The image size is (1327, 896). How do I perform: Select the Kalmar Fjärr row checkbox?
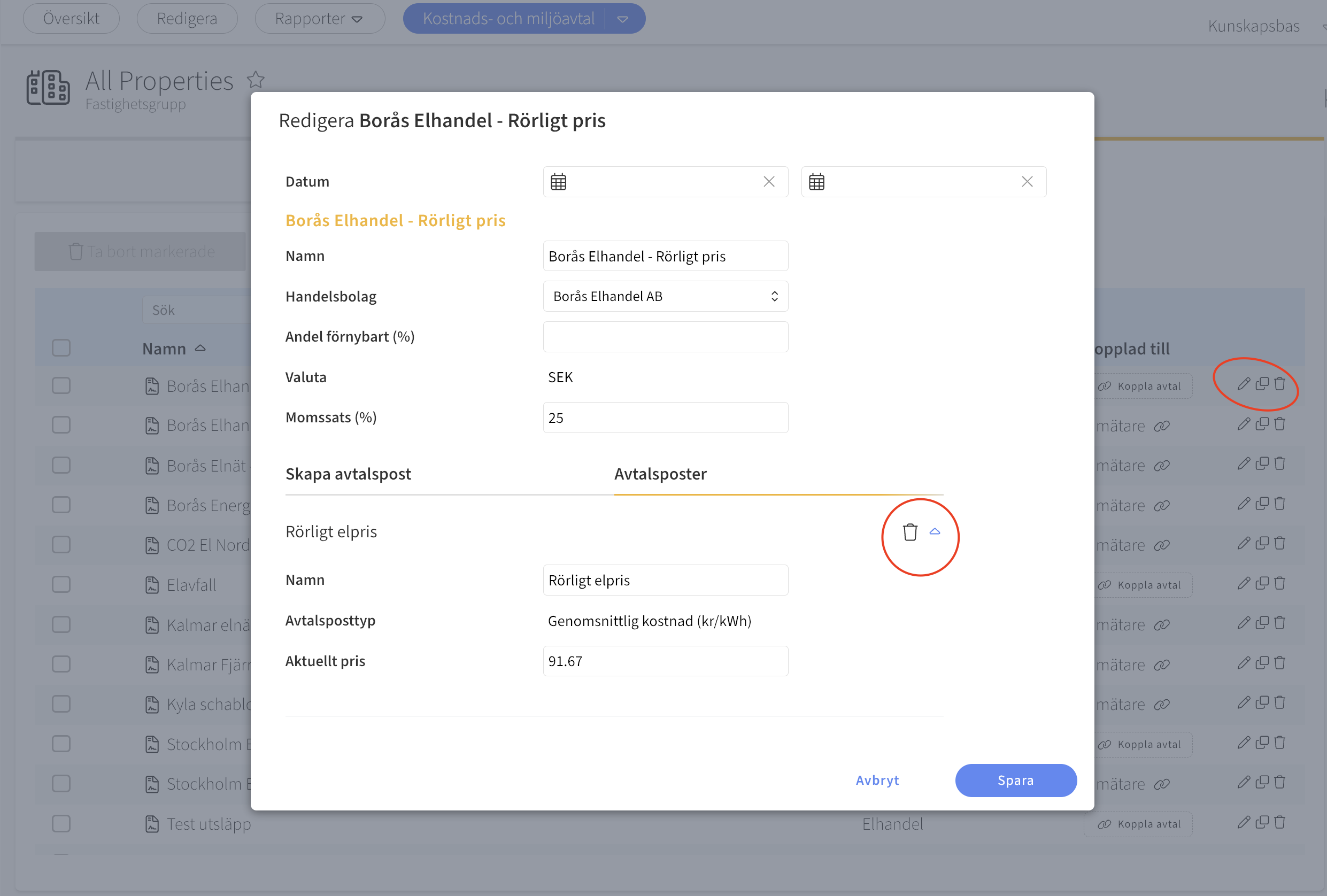point(61,664)
